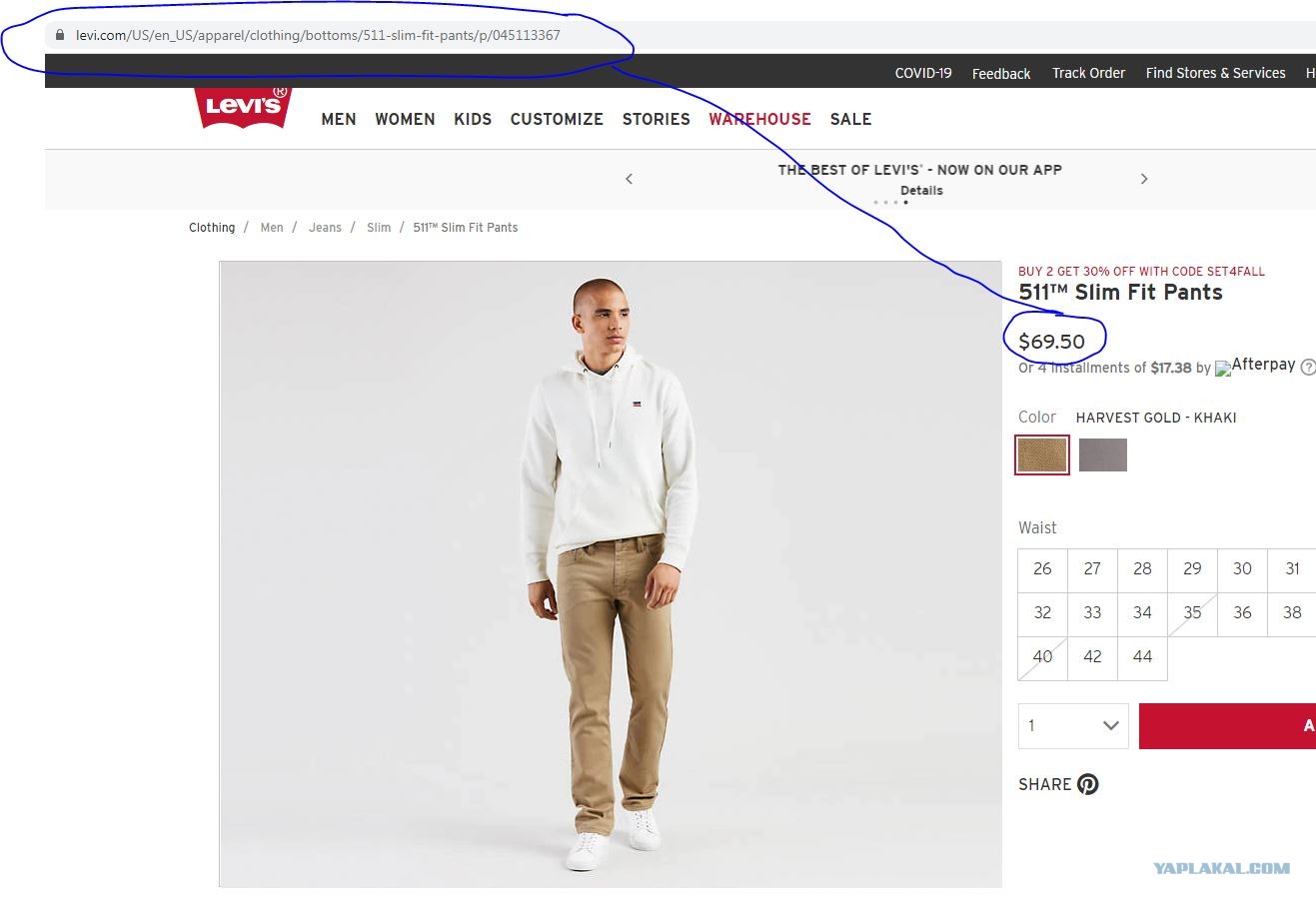This screenshot has height=898, width=1316.
Task: Click the HARVEST GOLD - KHAKI color name
Action: (x=1156, y=418)
